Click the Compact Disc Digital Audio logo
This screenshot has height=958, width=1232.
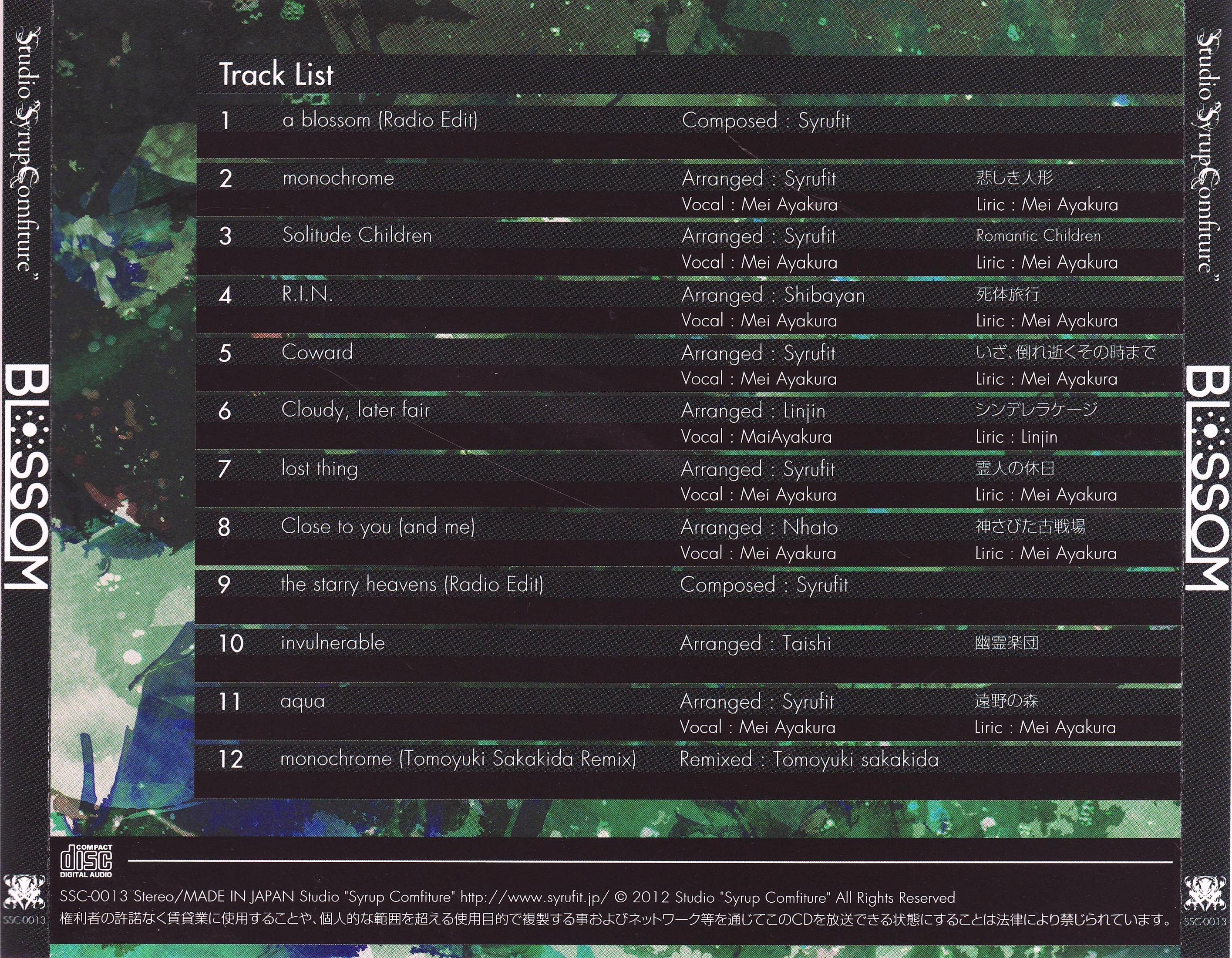tap(86, 861)
